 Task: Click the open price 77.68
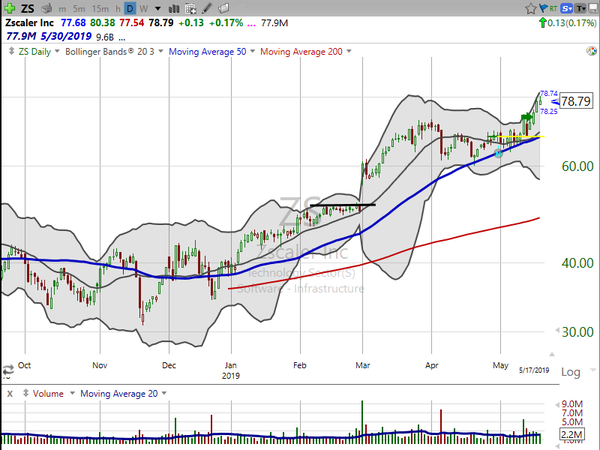pyautogui.click(x=73, y=23)
